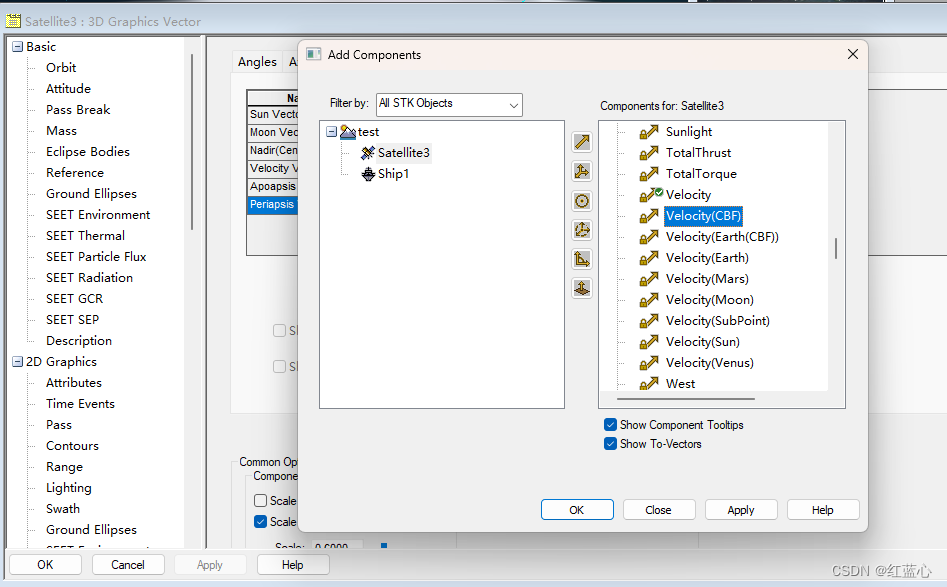Click the Sunlight vector icon
The height and width of the screenshot is (587, 947).
(x=649, y=132)
